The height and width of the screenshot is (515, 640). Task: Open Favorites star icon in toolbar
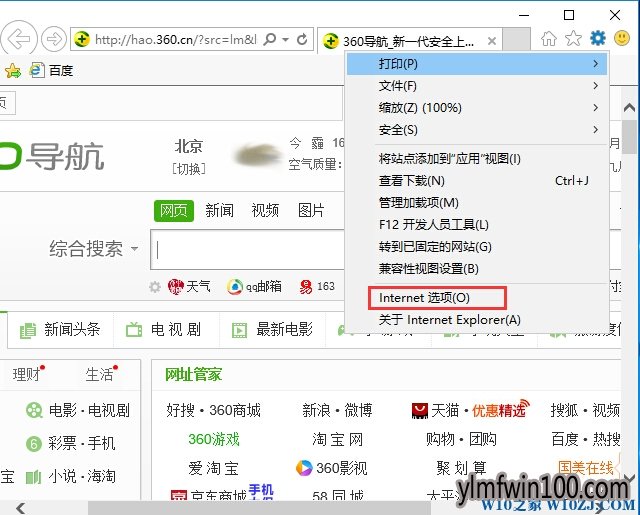573,39
